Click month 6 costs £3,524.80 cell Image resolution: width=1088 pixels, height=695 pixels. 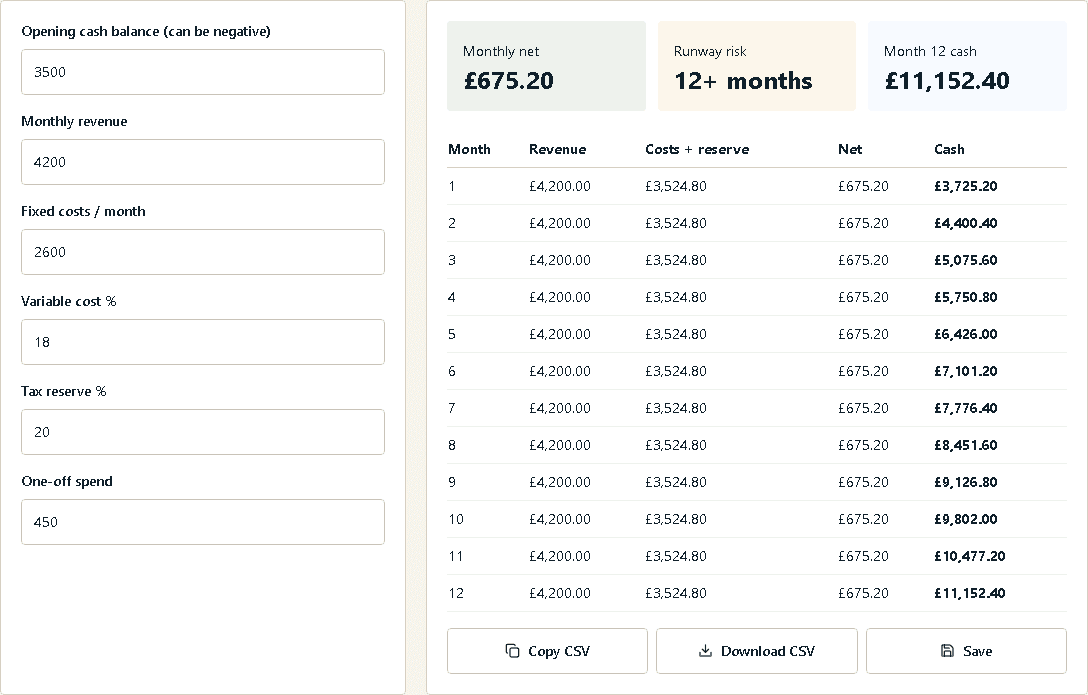click(676, 371)
